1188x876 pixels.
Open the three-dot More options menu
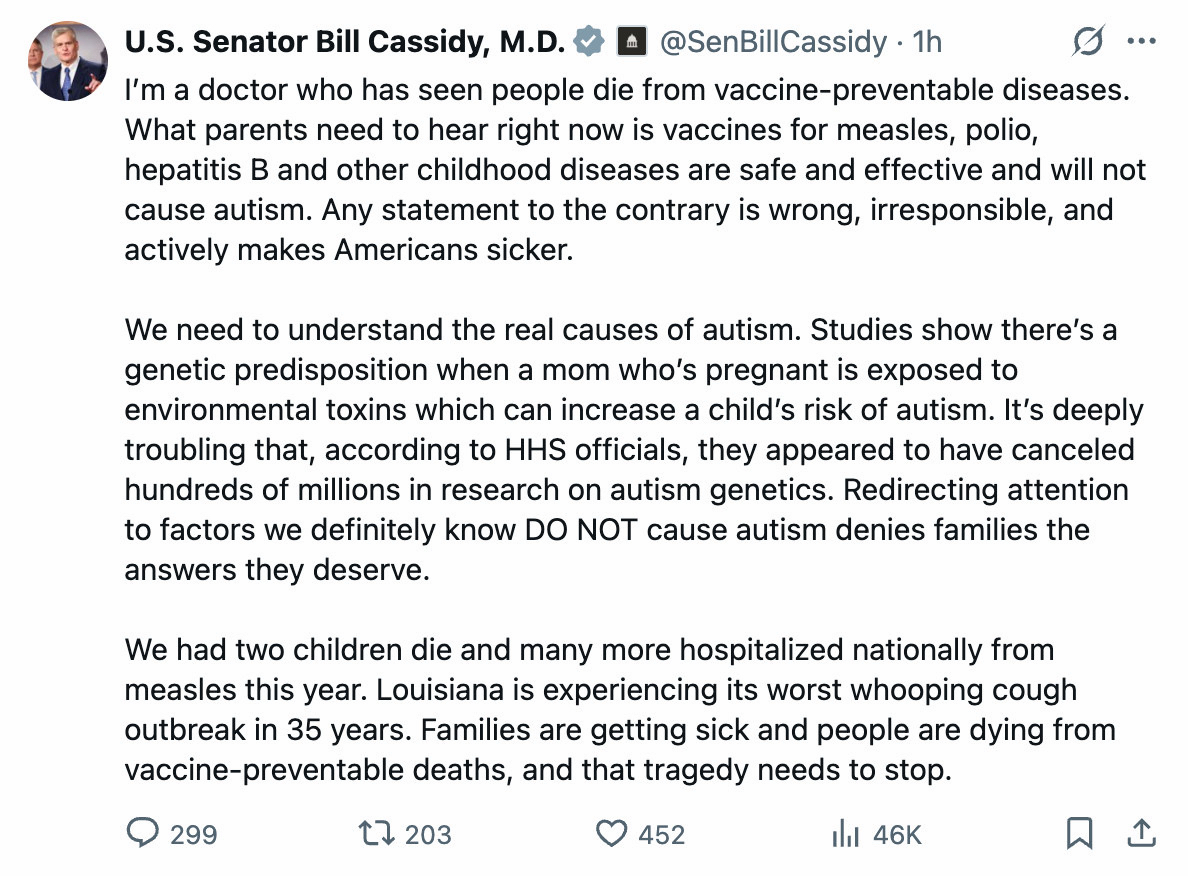(x=1141, y=42)
